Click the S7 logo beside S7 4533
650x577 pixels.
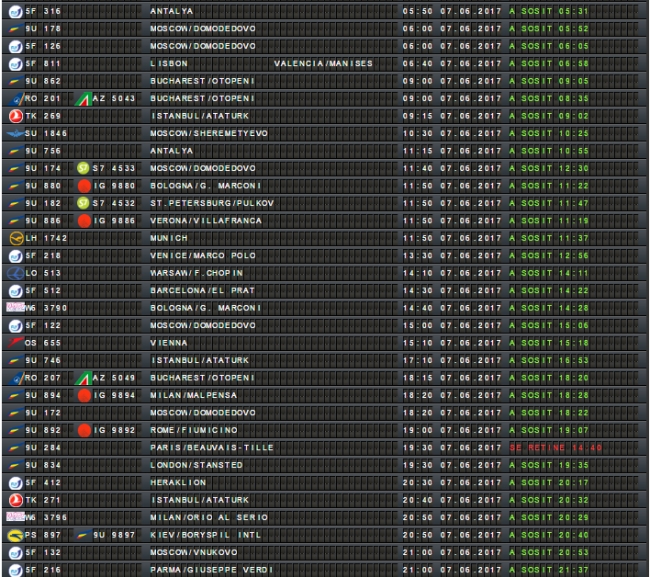pos(83,168)
